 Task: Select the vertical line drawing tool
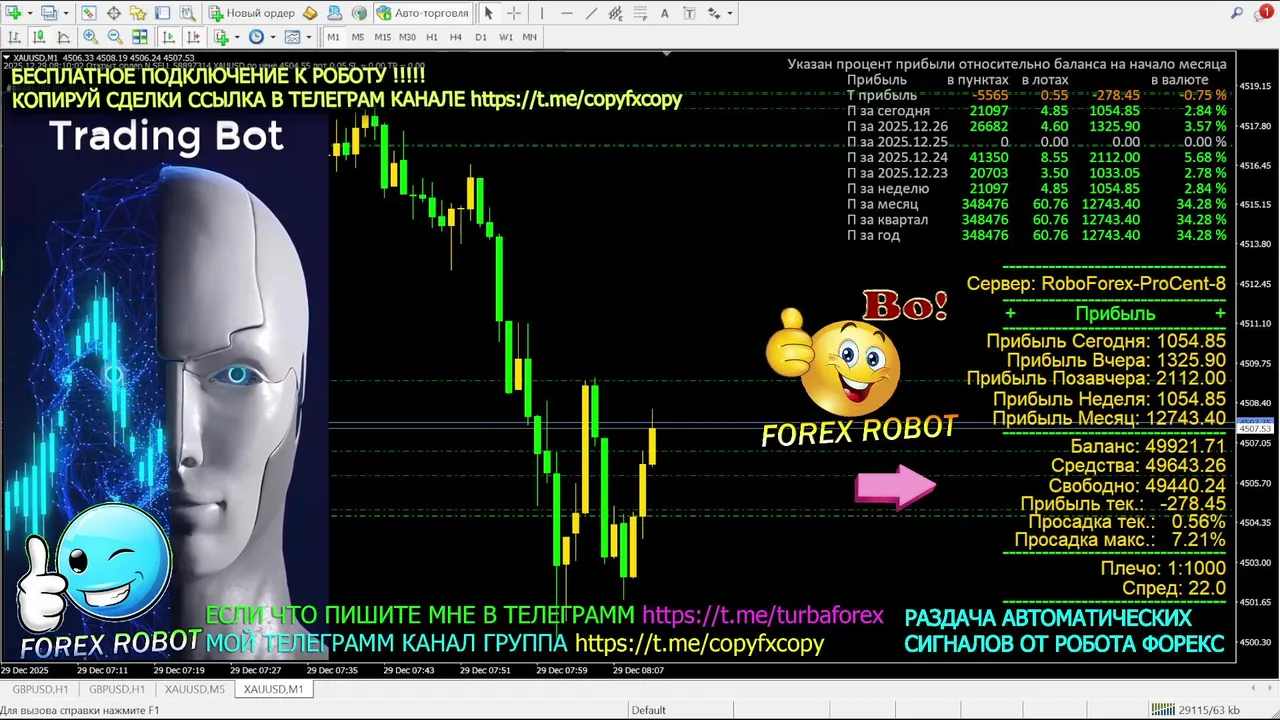(542, 13)
